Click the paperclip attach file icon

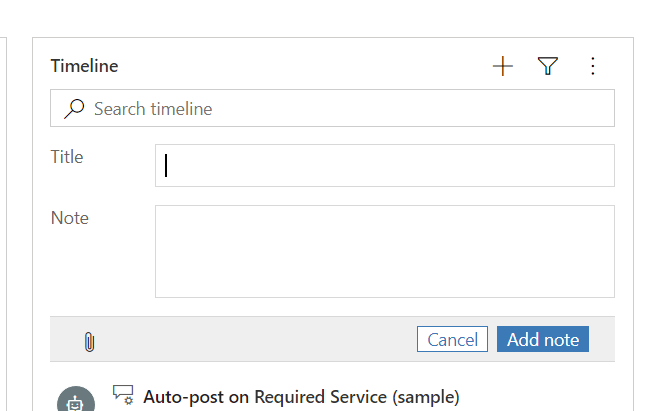tap(89, 341)
